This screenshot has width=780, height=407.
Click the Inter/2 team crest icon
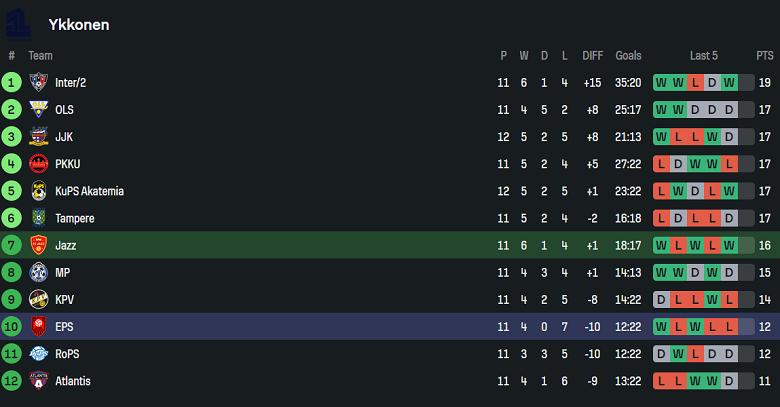(x=39, y=83)
